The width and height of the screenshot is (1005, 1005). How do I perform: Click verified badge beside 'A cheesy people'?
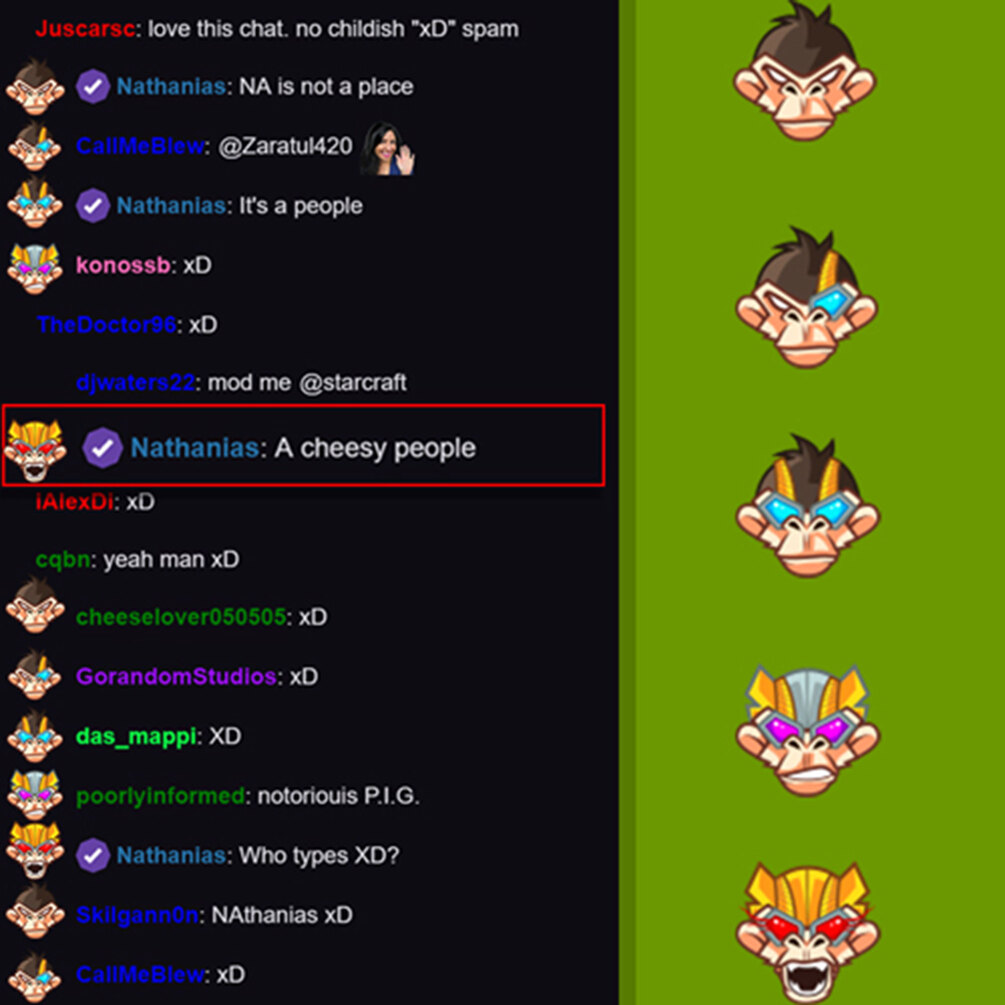tap(103, 447)
